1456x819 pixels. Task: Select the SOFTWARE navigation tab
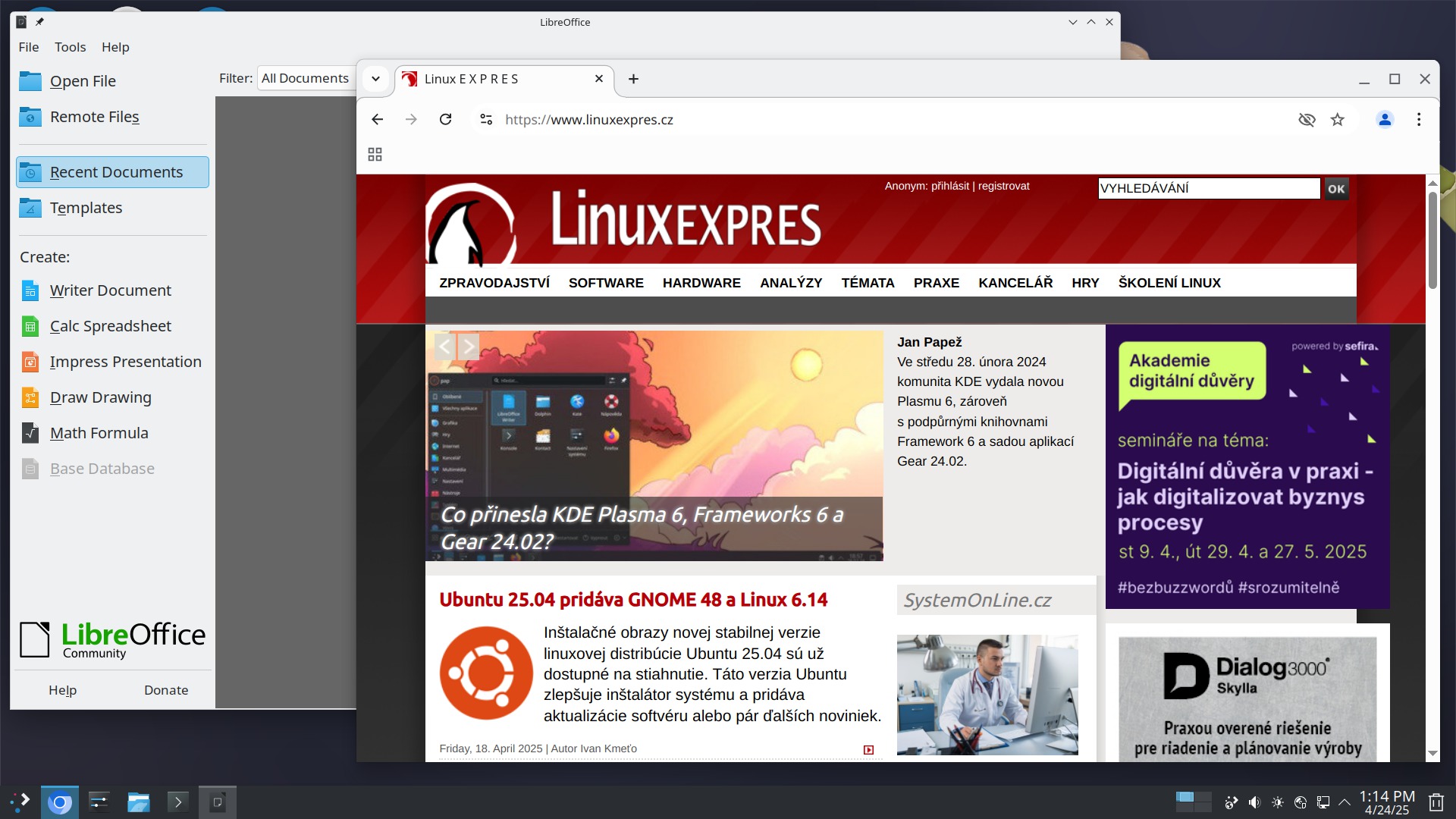click(x=606, y=283)
